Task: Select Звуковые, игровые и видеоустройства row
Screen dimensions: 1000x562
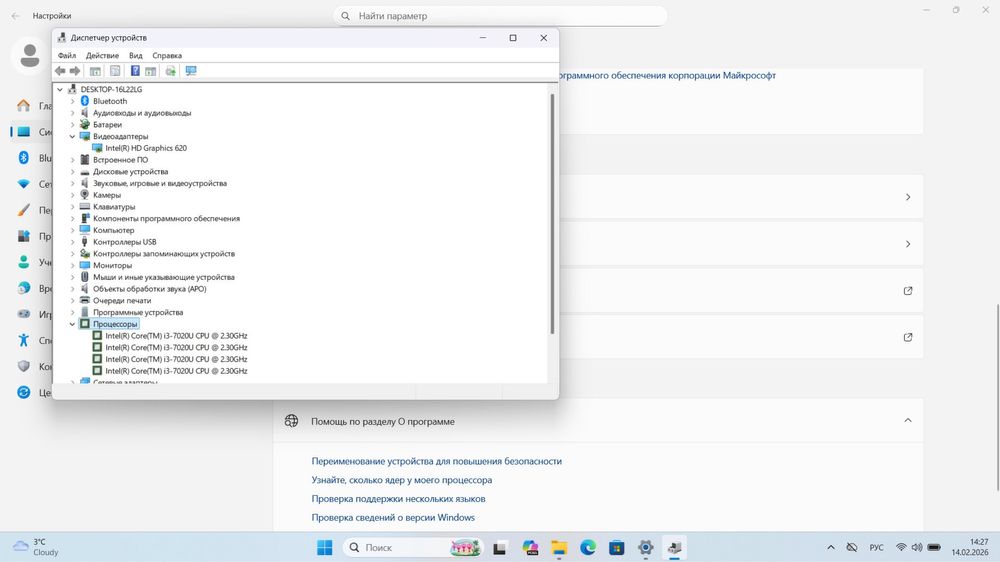Action: [x=160, y=183]
